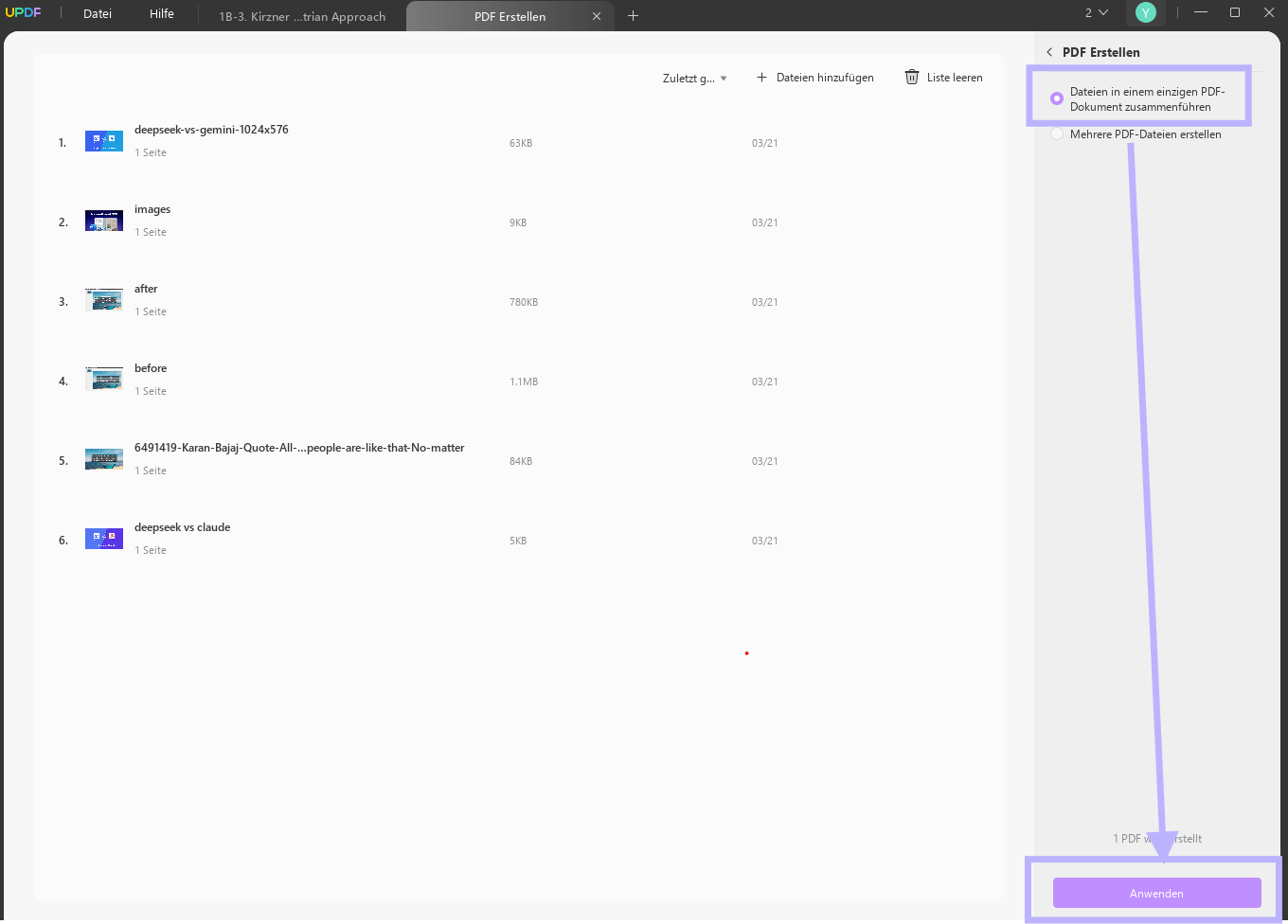Select Mehrere PDF-Dateien erstellen option
The width and height of the screenshot is (1288, 924).
[x=1136, y=134]
